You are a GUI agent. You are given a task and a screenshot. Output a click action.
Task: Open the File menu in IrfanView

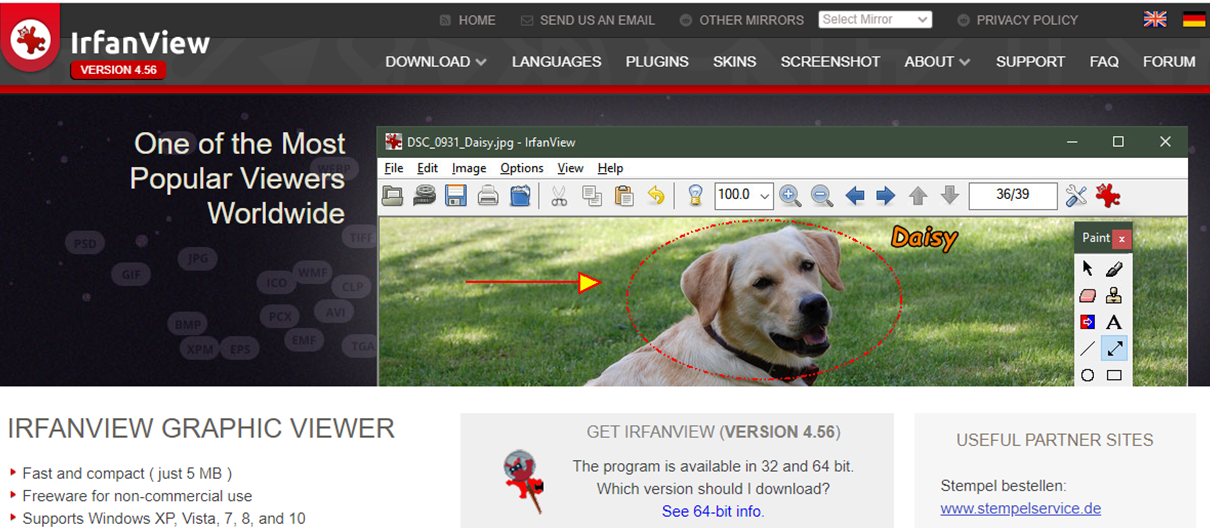tap(394, 168)
